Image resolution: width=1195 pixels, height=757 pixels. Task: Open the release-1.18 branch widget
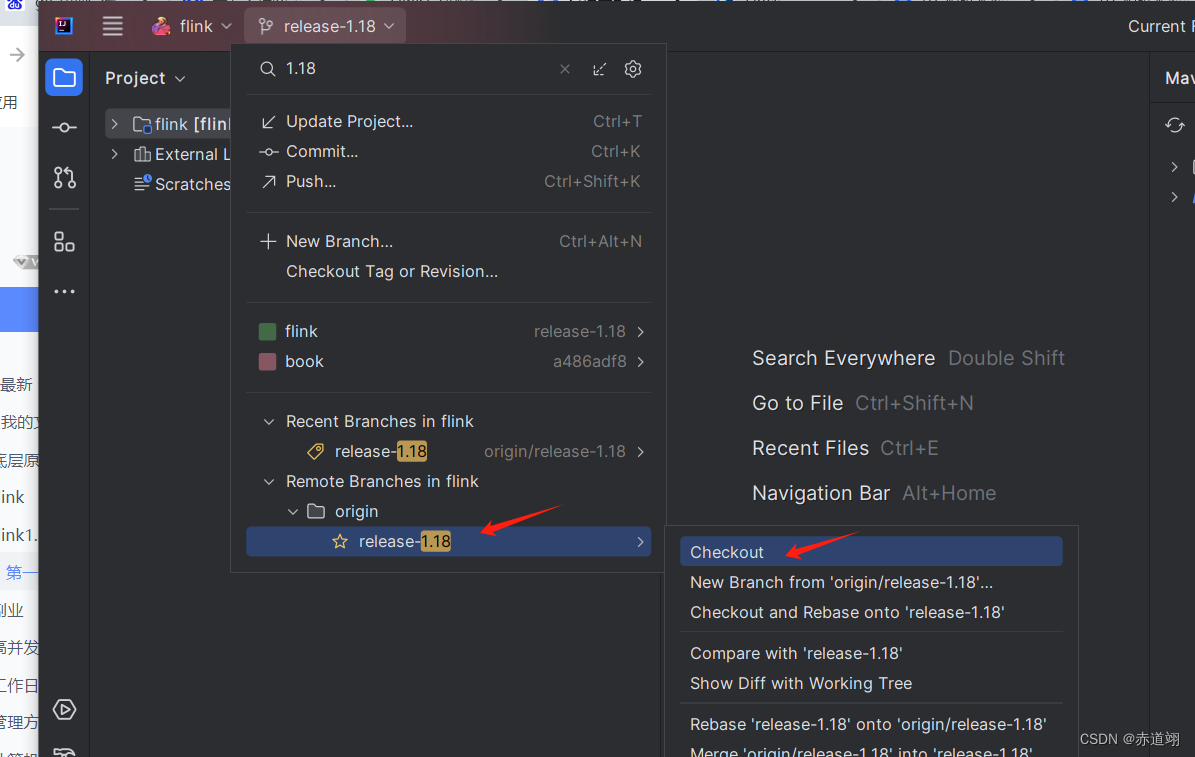pos(326,27)
